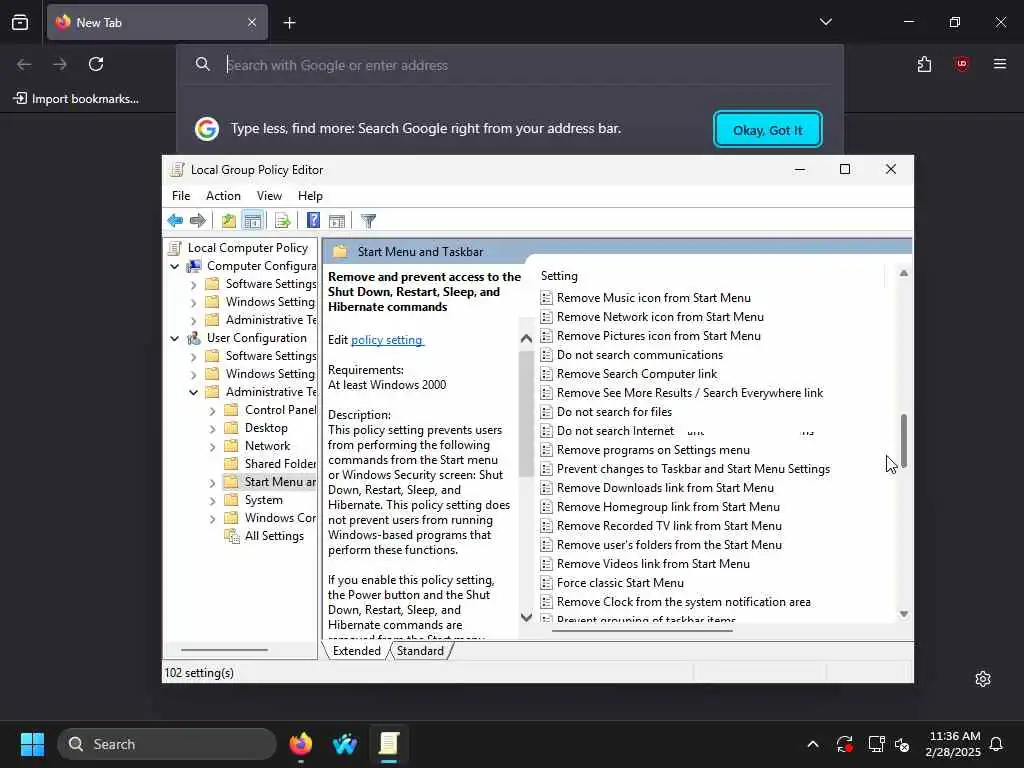The width and height of the screenshot is (1024, 768).
Task: Click volume muted tray icon
Action: [903, 744]
